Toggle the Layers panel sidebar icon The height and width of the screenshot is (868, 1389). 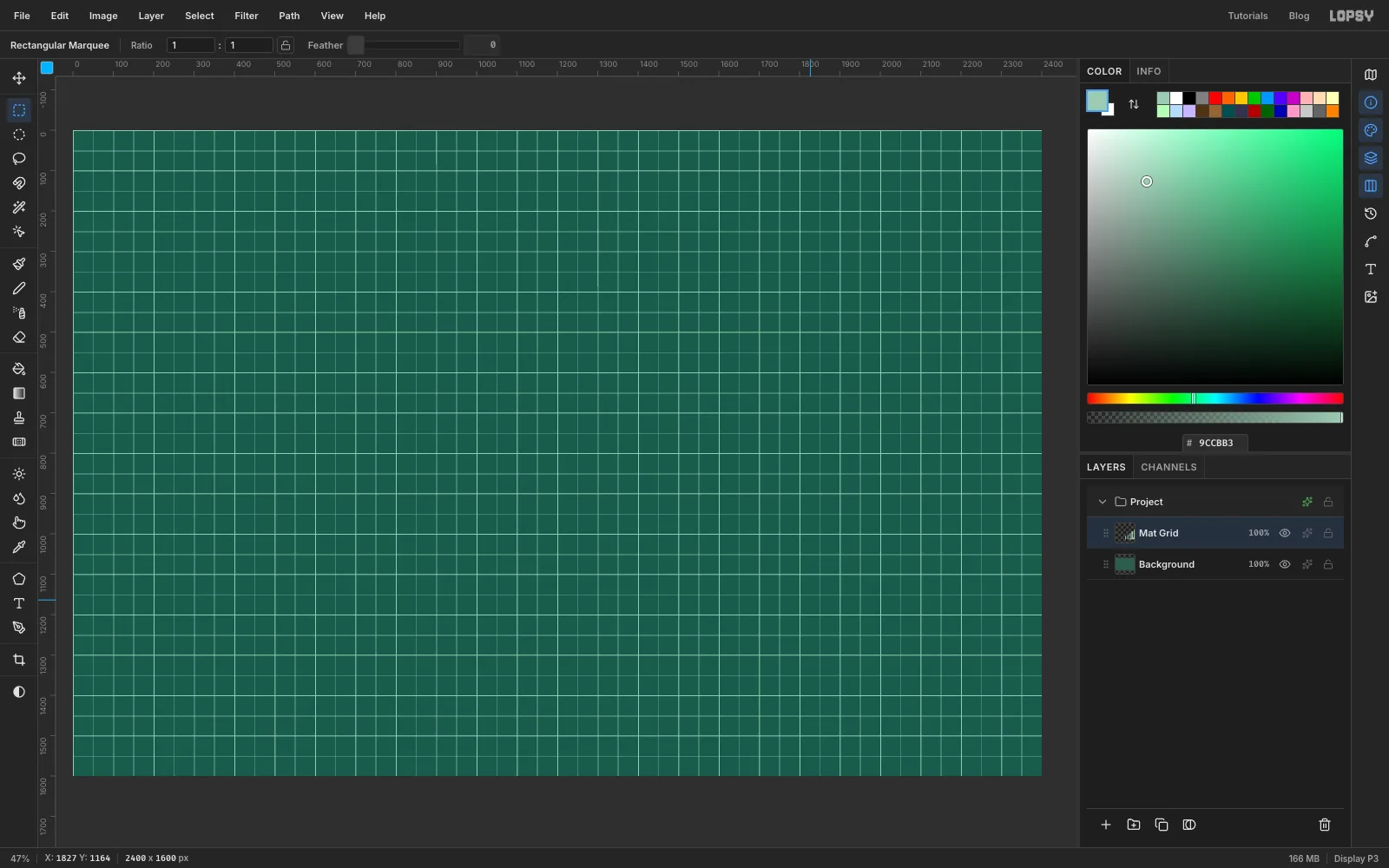coord(1371,158)
